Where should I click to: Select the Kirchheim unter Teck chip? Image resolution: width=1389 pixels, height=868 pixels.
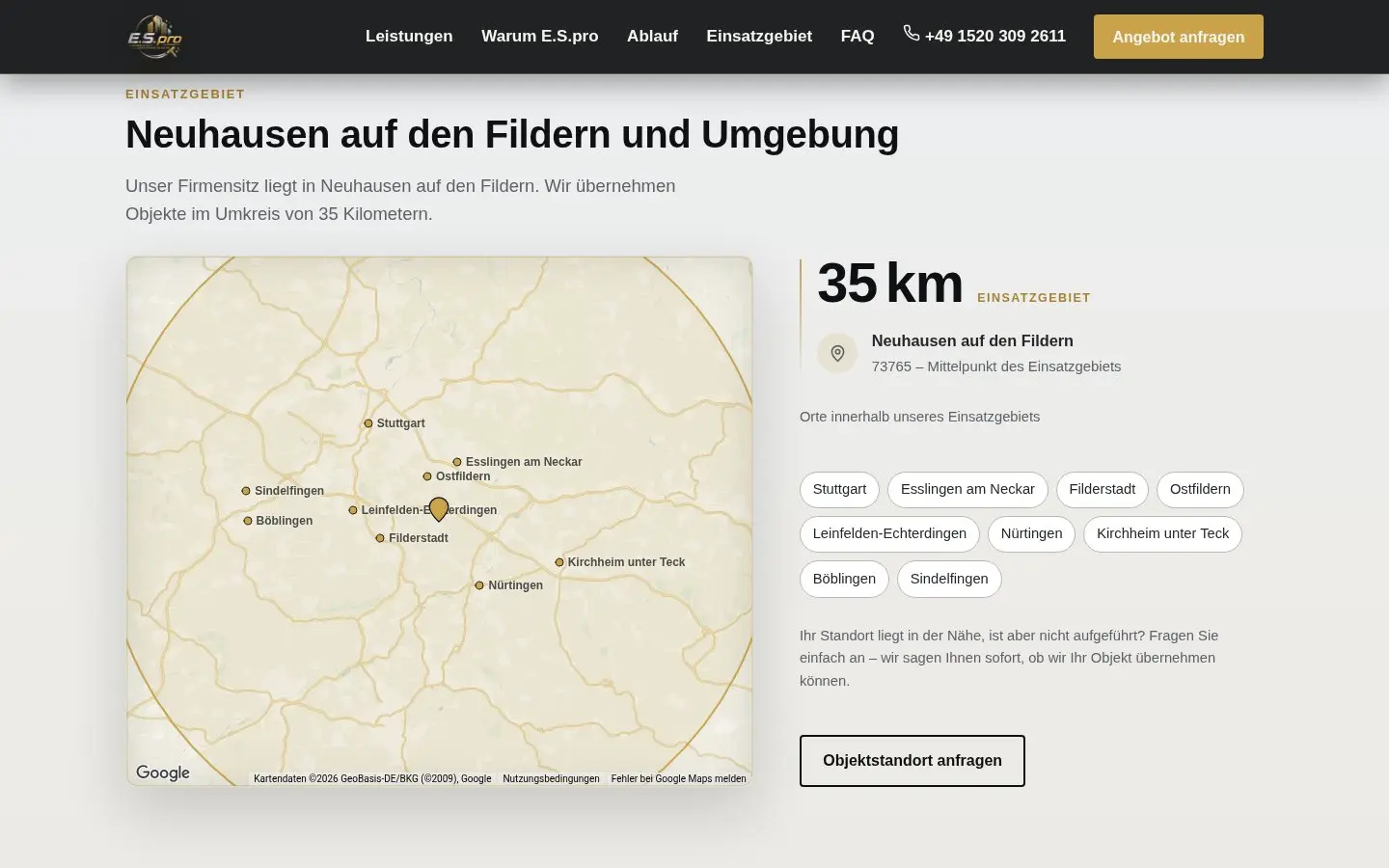tap(1162, 533)
